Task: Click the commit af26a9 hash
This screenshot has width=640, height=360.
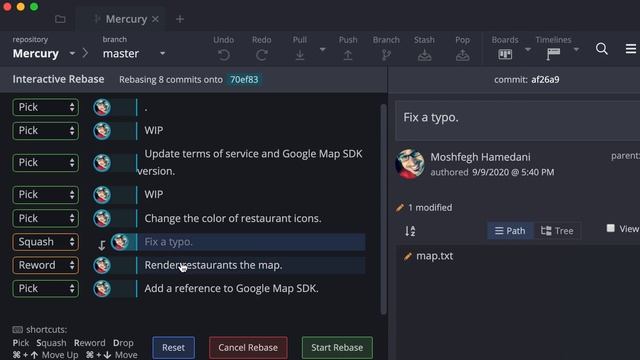Action: [545, 80]
